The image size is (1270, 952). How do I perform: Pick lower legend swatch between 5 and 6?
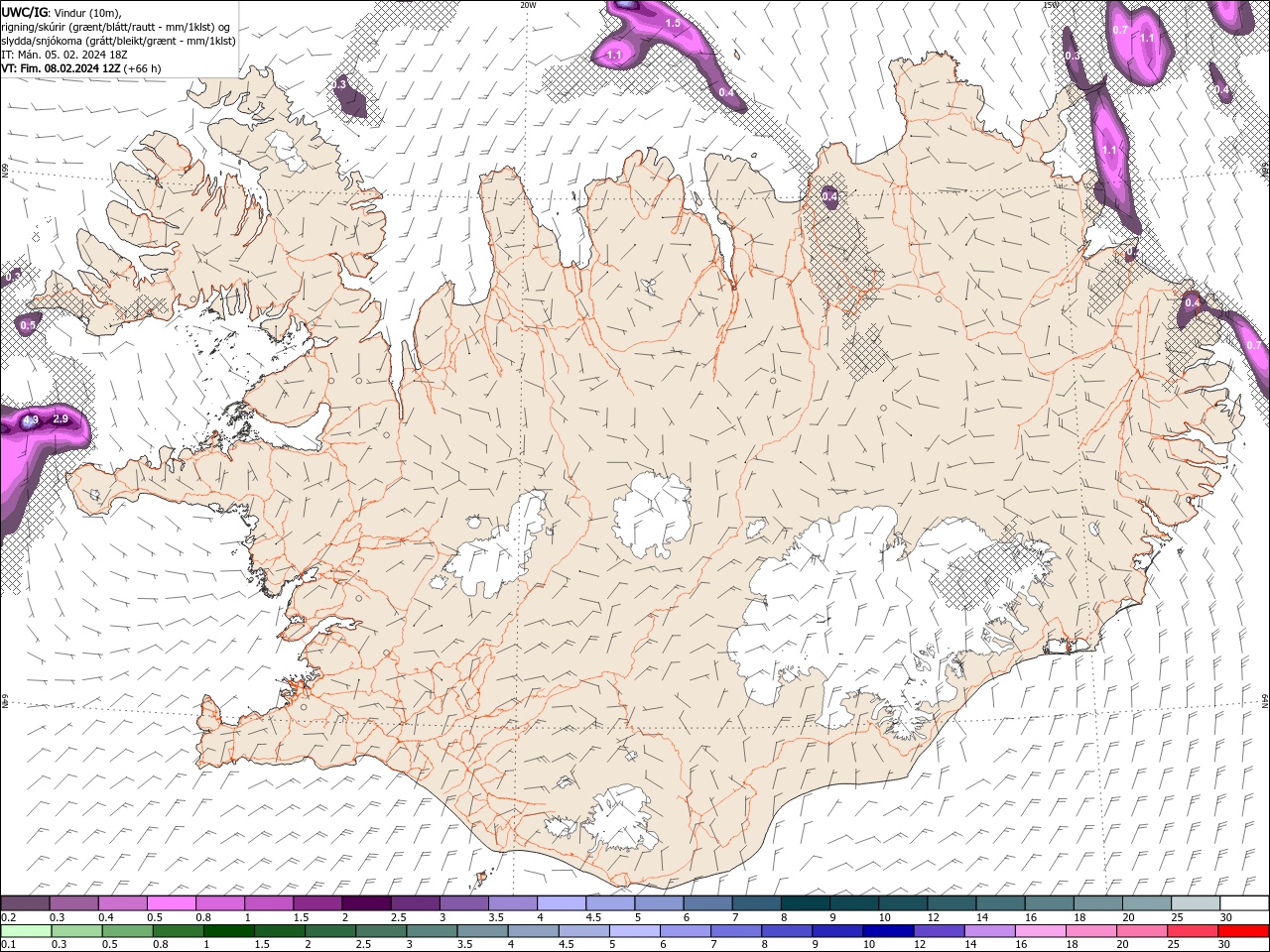635,931
